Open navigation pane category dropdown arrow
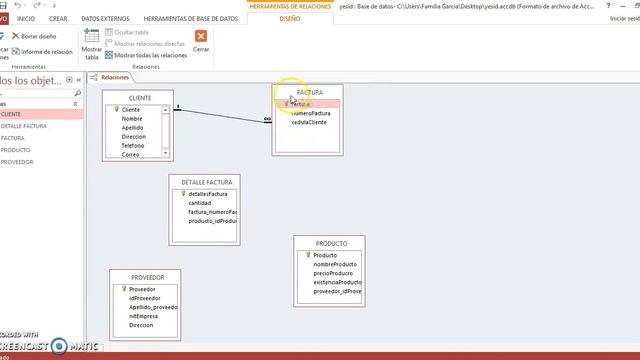The width and height of the screenshot is (640, 360). click(x=69, y=80)
